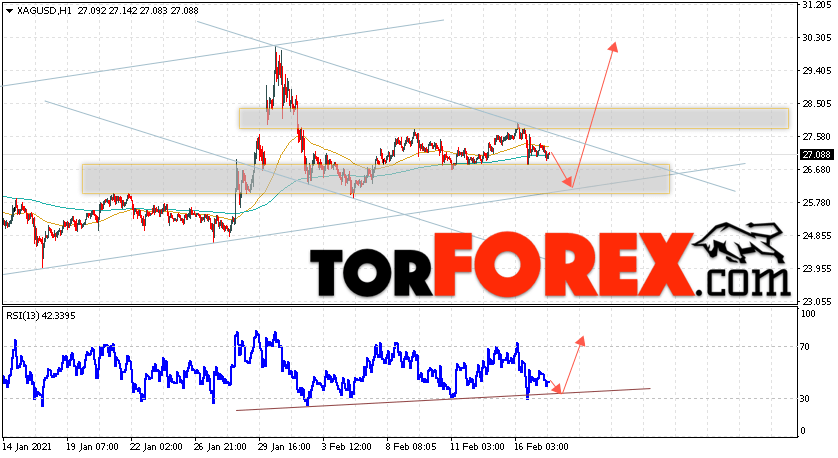838x458 pixels.
Task: Select the price scale value 30.305
Action: point(816,38)
